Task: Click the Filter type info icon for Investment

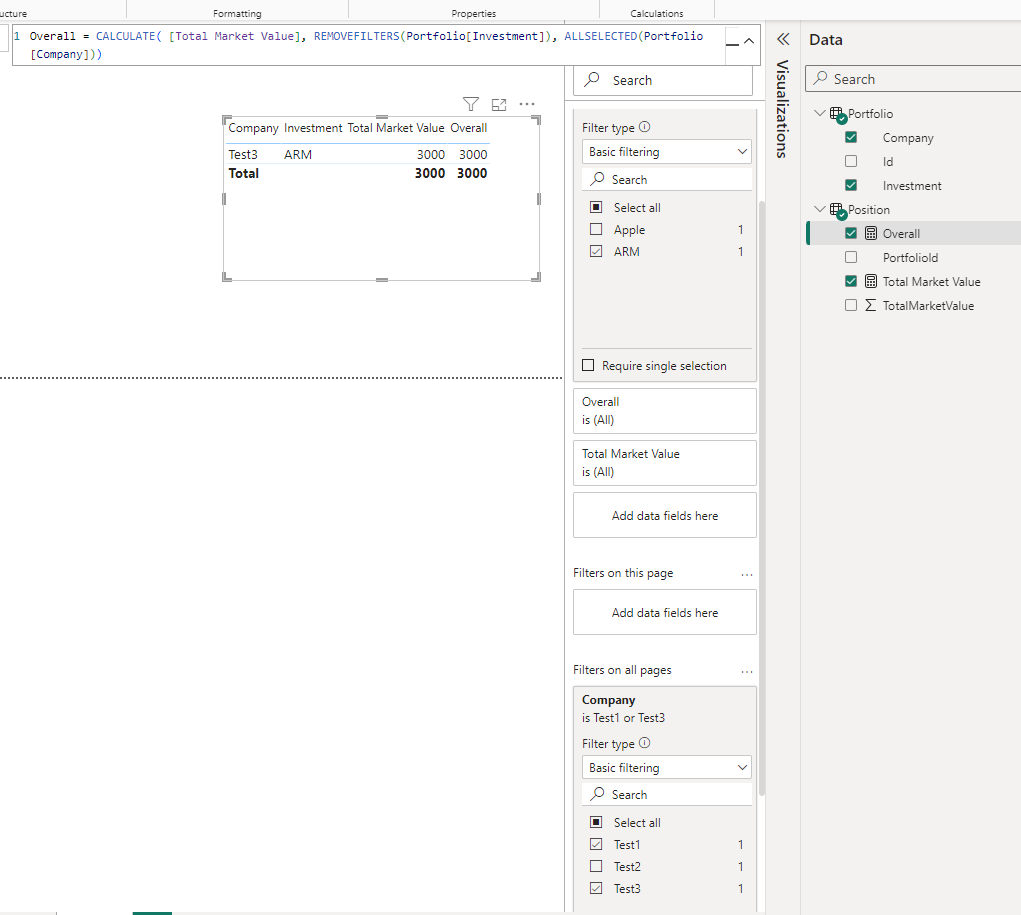Action: coord(644,127)
